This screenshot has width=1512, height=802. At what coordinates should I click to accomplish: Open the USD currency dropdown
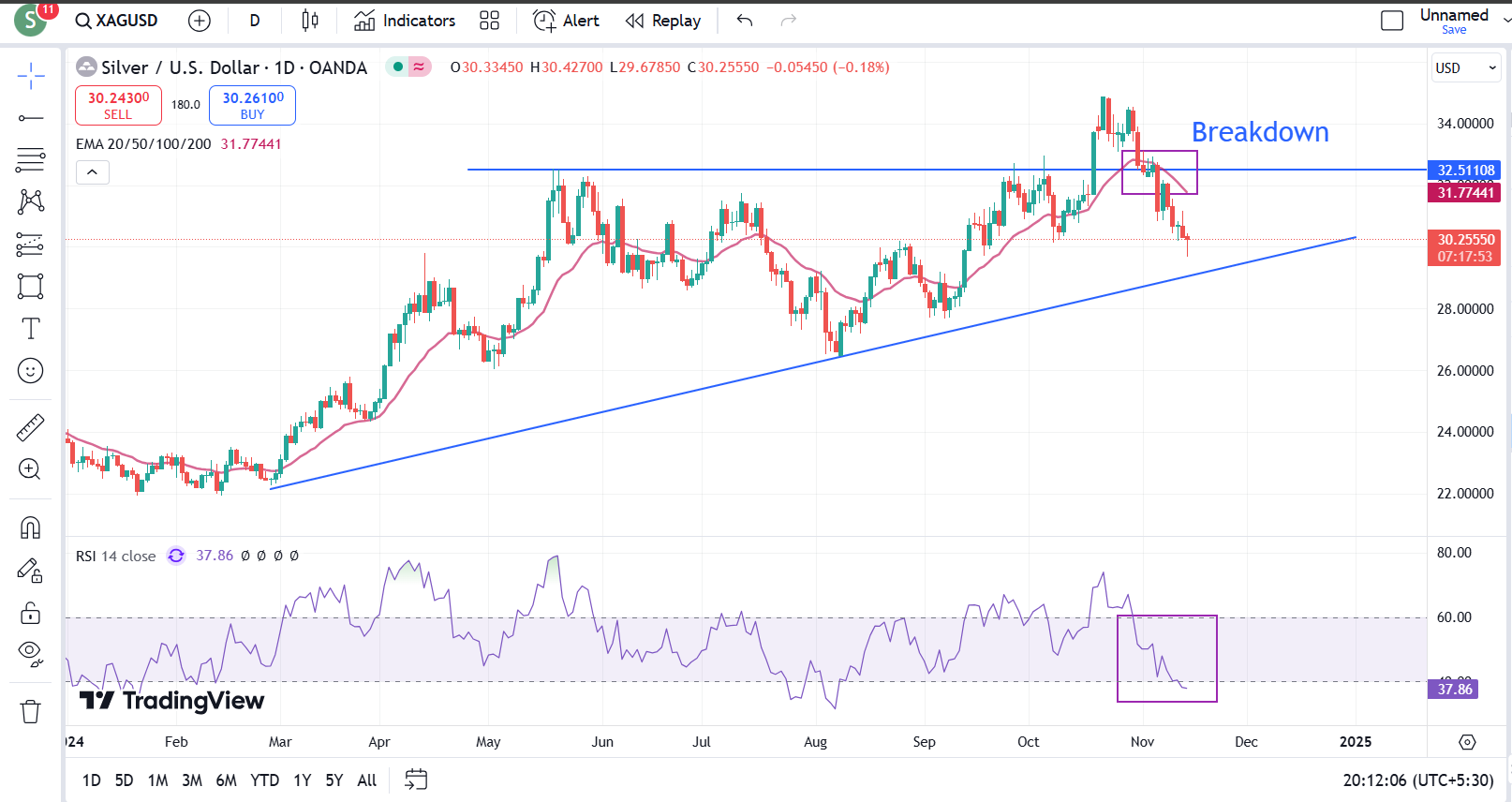click(1465, 67)
